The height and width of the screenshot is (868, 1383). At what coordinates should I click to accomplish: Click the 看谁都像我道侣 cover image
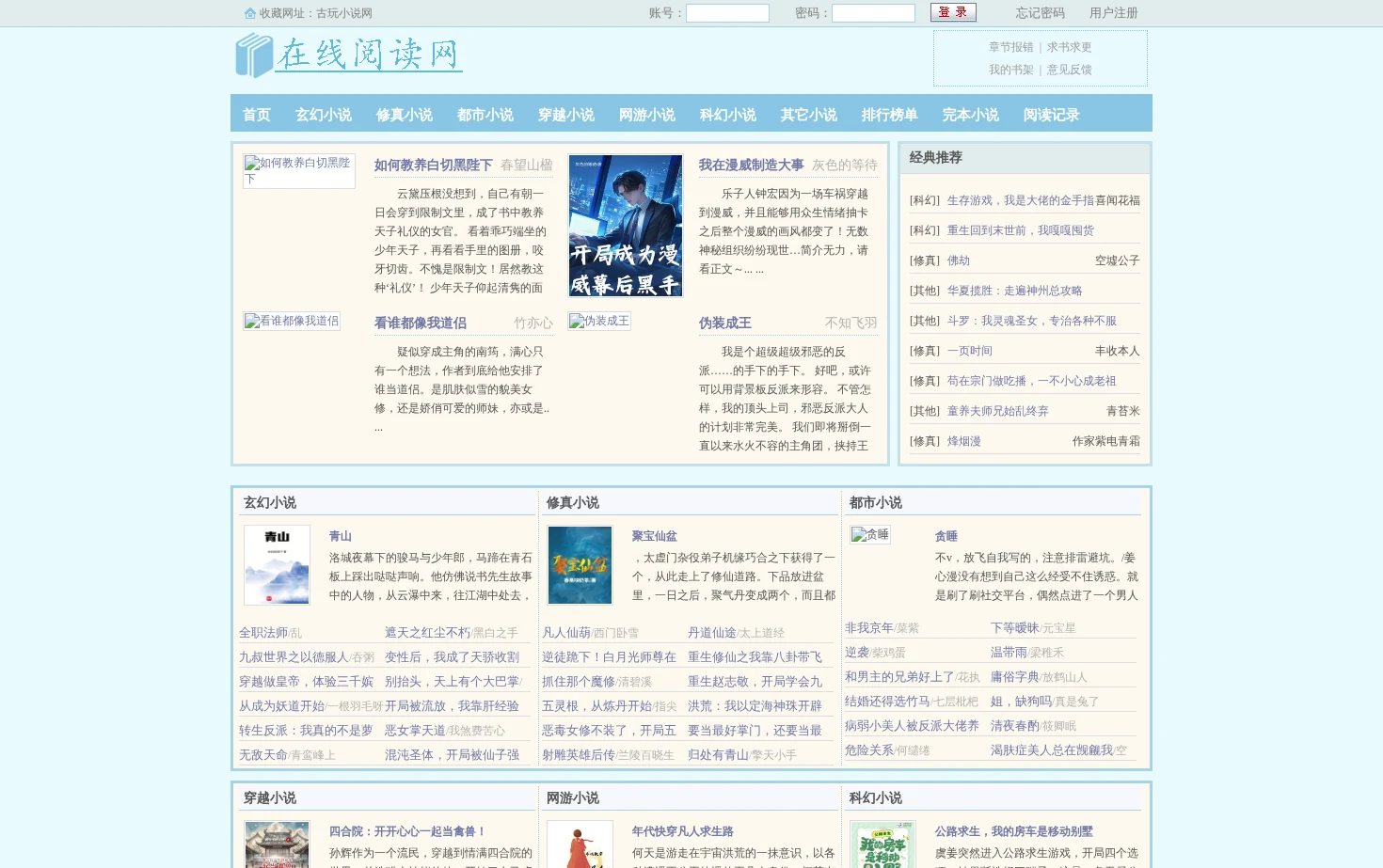click(292, 321)
